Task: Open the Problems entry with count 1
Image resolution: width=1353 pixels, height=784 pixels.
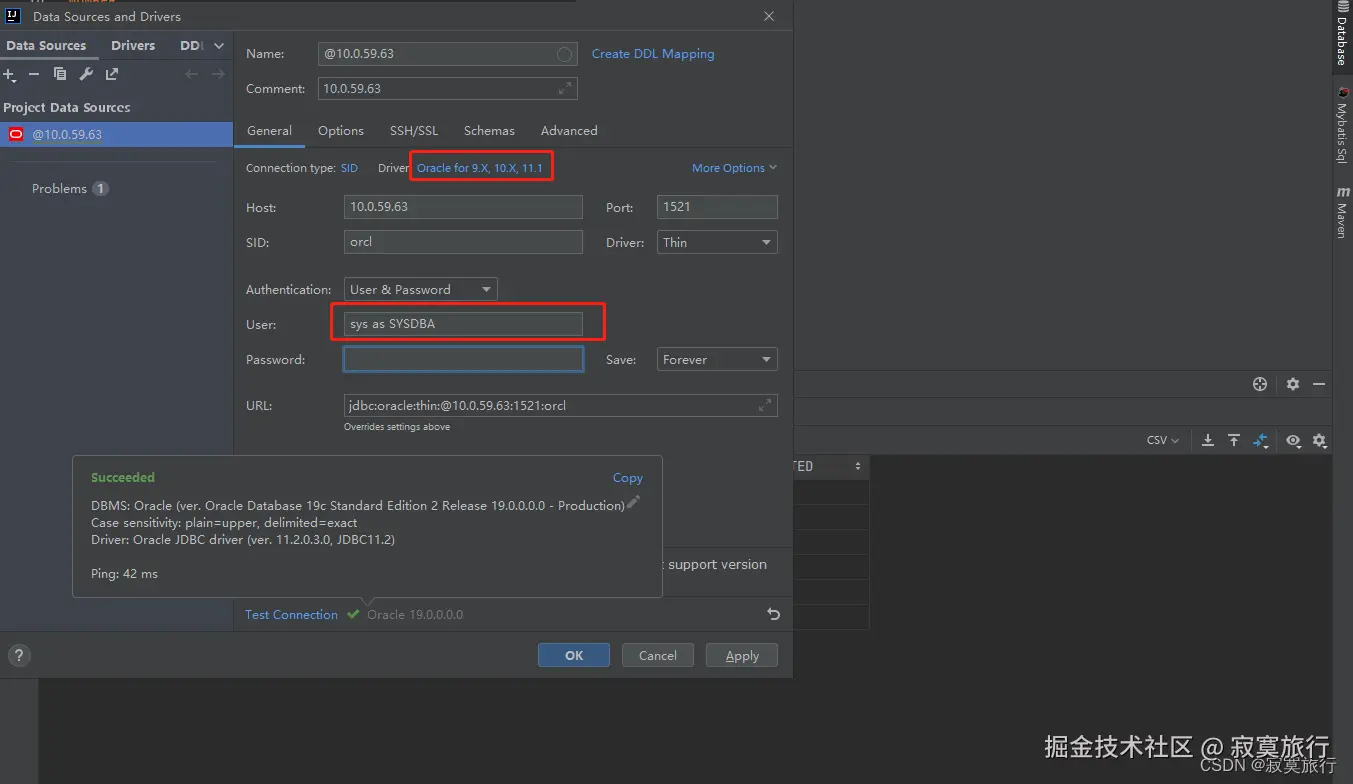Action: [70, 188]
